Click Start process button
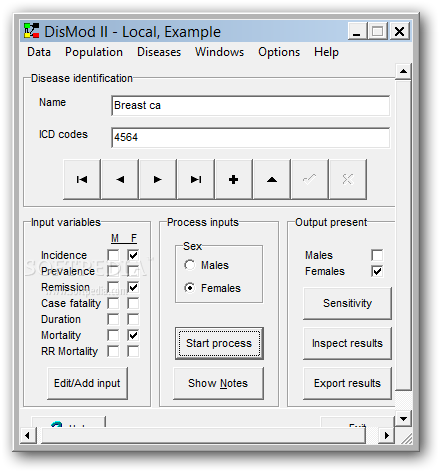Image resolution: width=440 pixels, height=472 pixels. coord(219,343)
